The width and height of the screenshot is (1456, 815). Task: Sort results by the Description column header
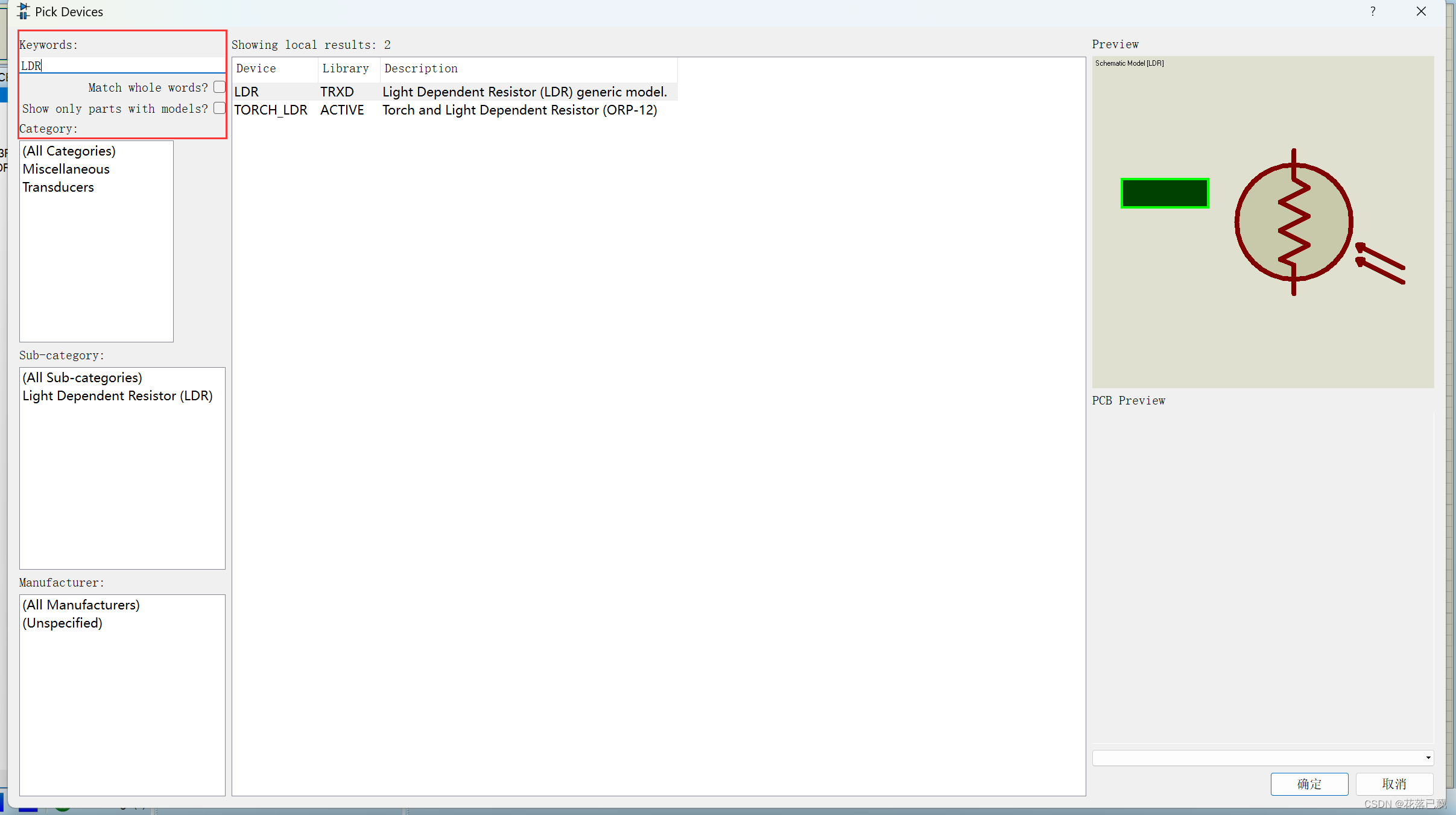(528, 69)
